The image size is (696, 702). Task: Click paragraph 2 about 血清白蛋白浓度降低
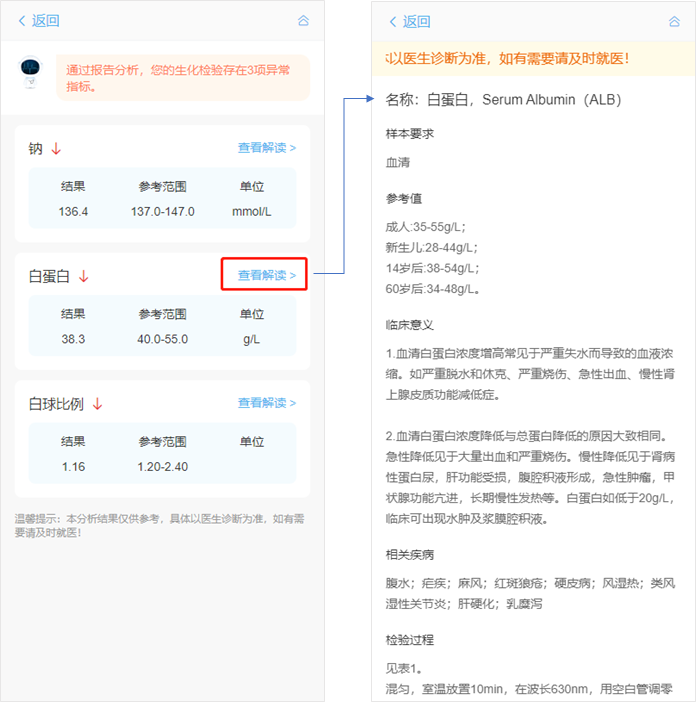pos(530,477)
